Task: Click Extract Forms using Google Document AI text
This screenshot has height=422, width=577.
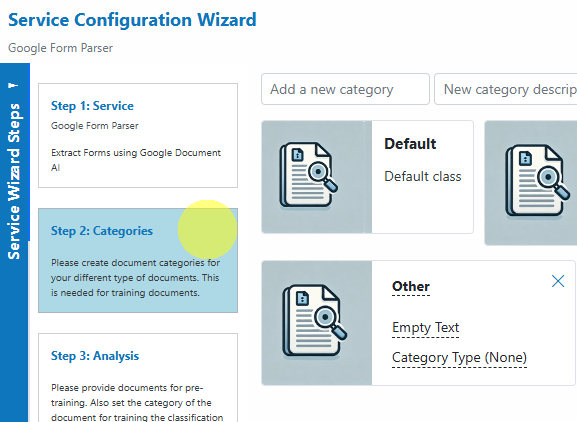Action: tap(136, 160)
